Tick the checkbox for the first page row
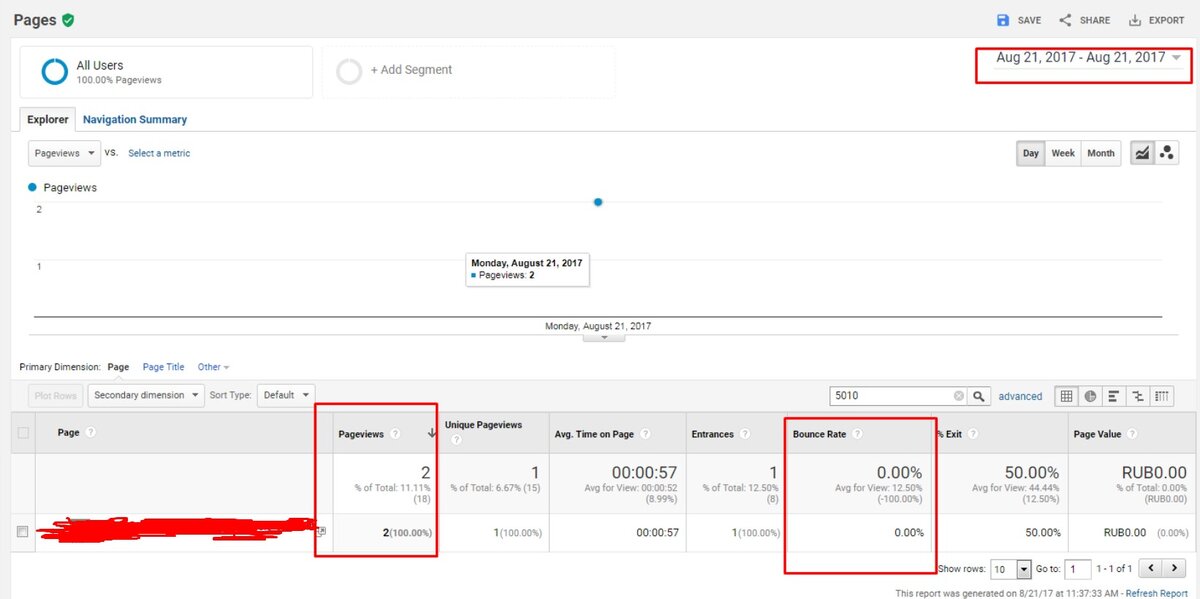Screen dimensions: 1200x599 coord(23,532)
